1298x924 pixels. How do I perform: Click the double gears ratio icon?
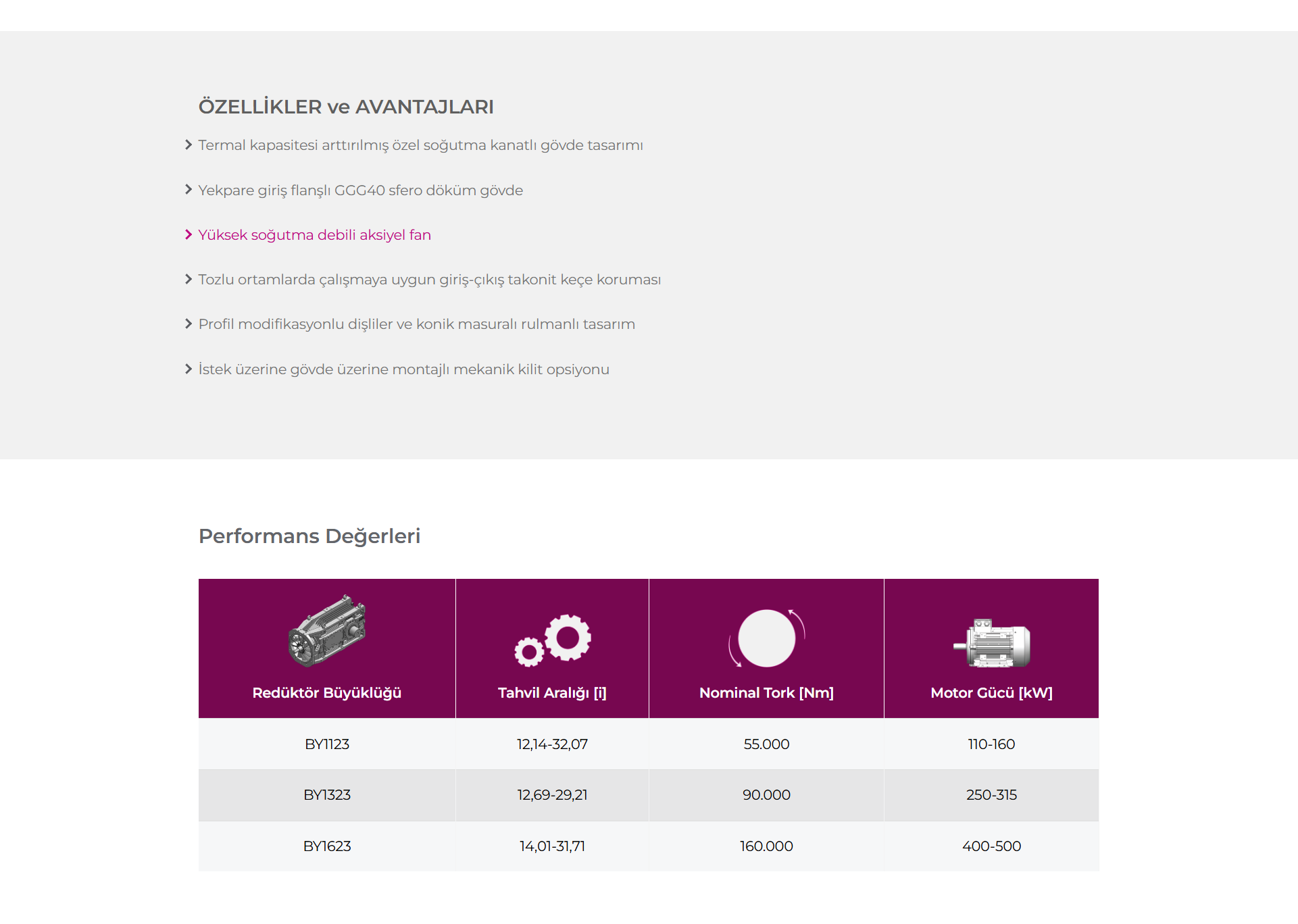pyautogui.click(x=552, y=640)
